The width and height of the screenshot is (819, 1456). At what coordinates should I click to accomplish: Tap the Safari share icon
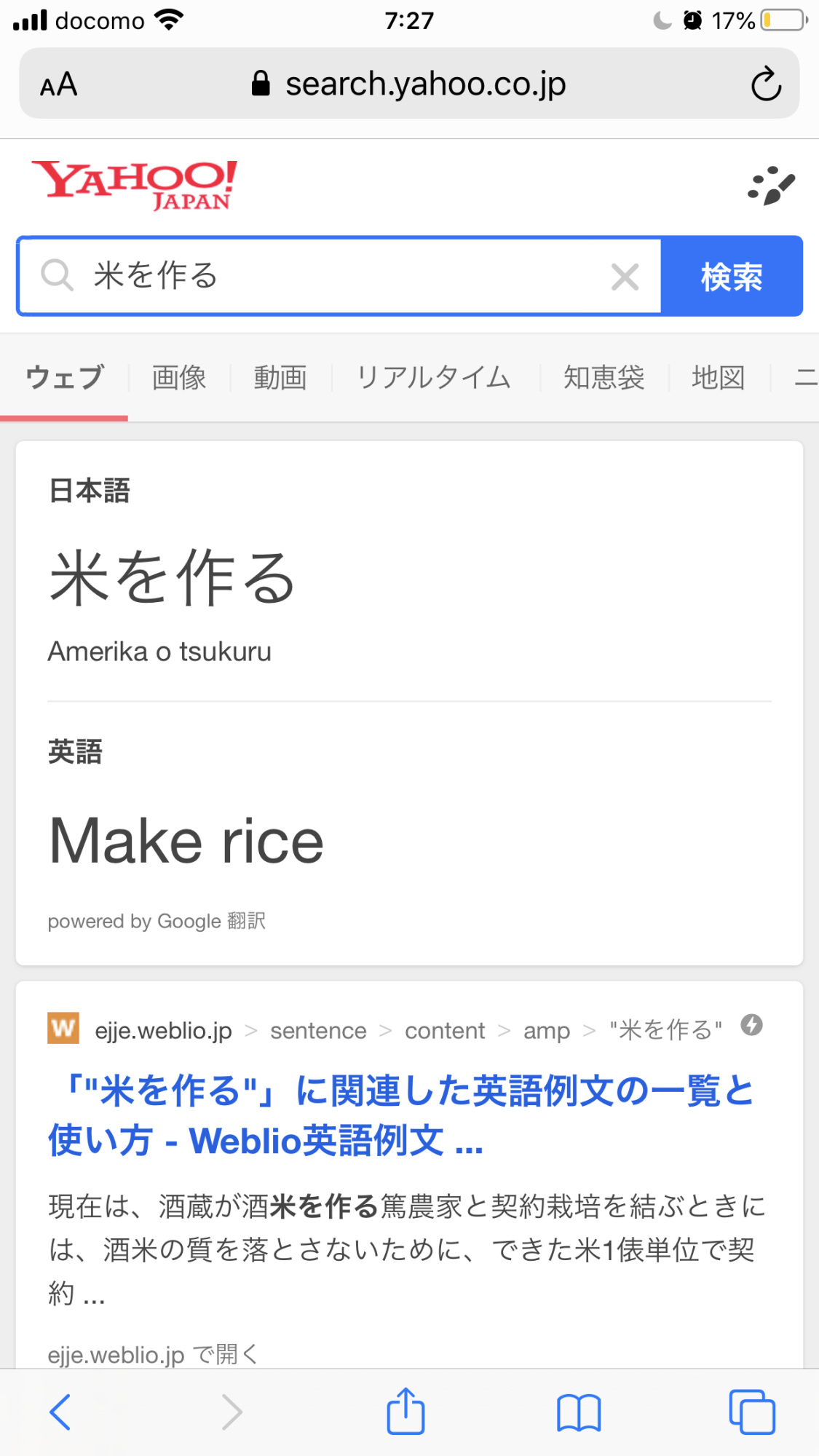[405, 1412]
